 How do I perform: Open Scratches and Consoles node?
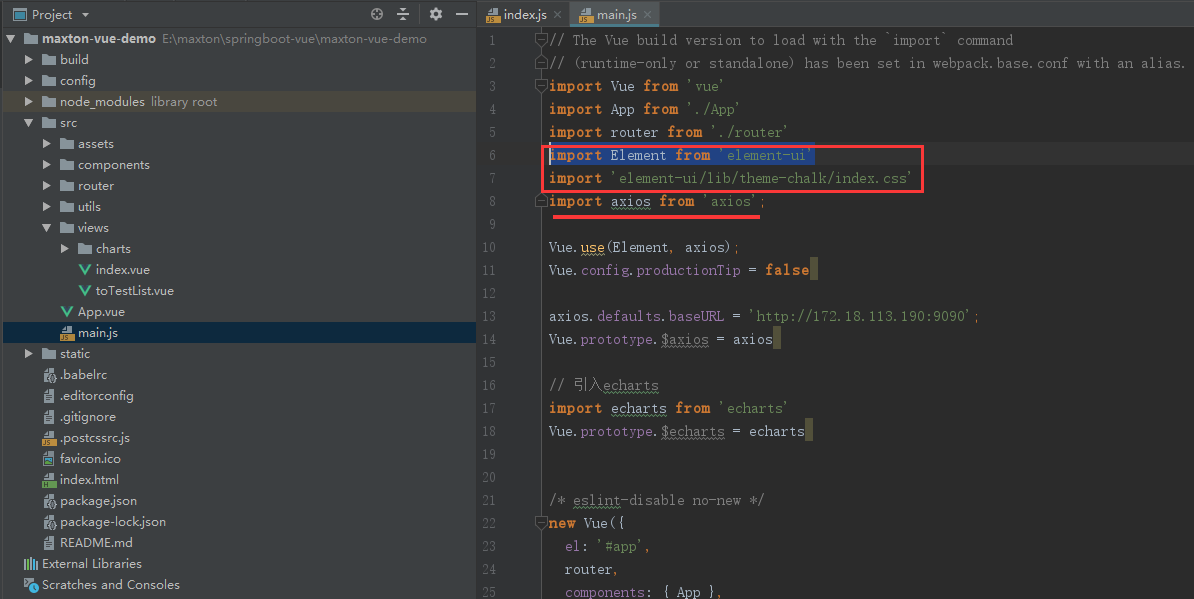pos(110,585)
